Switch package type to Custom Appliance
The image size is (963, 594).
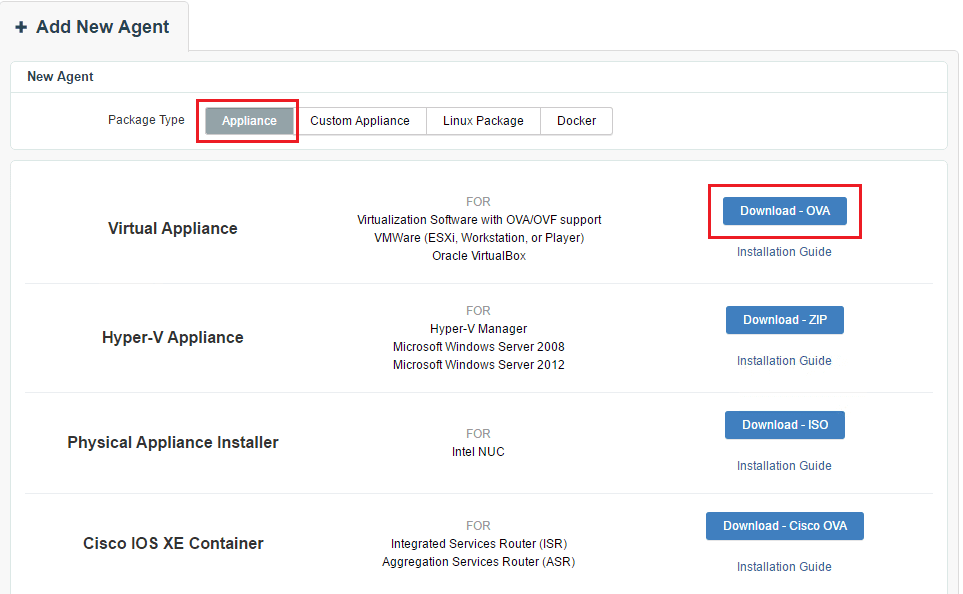click(x=360, y=121)
